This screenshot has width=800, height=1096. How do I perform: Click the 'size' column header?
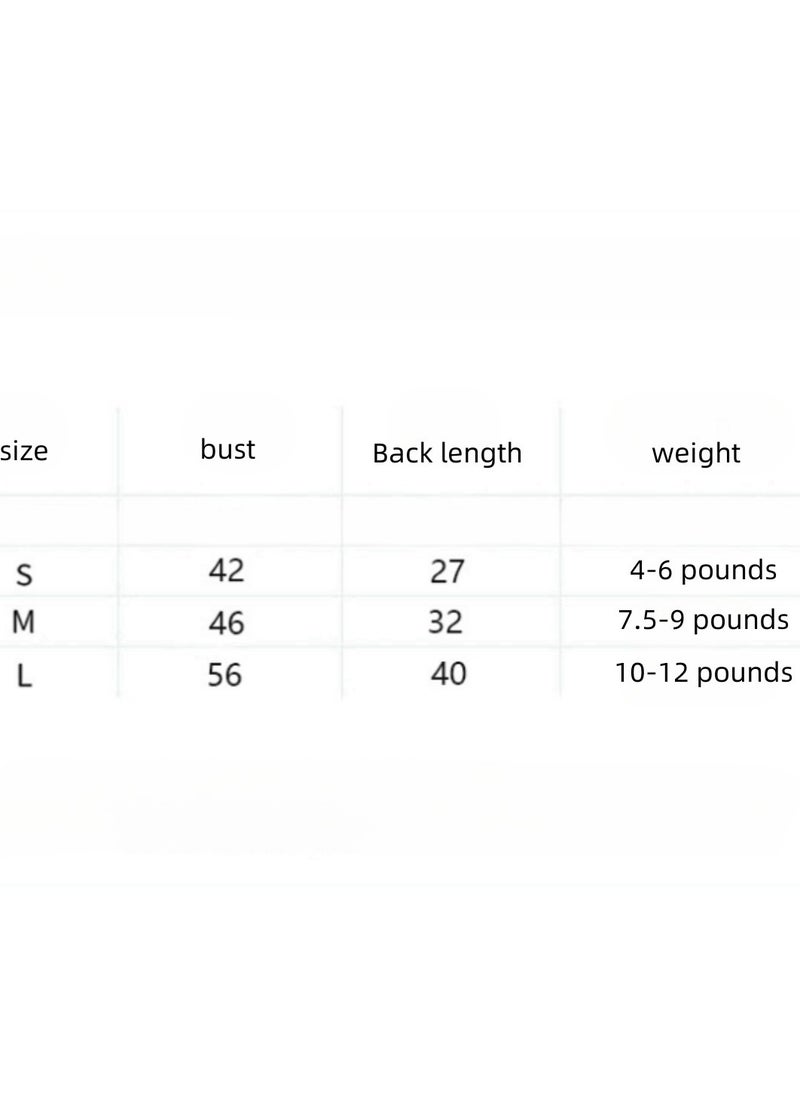coord(24,451)
